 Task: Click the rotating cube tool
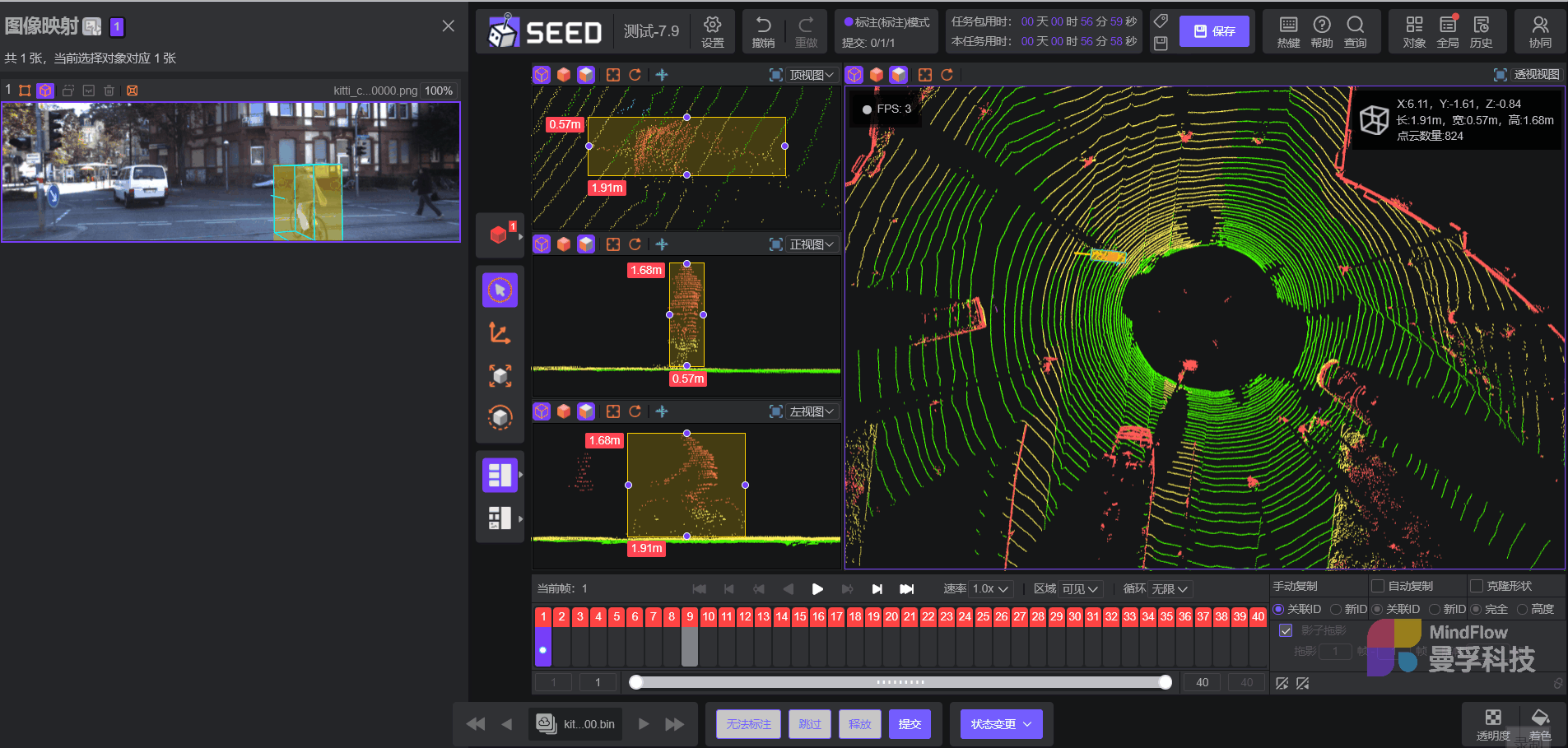pyautogui.click(x=500, y=417)
